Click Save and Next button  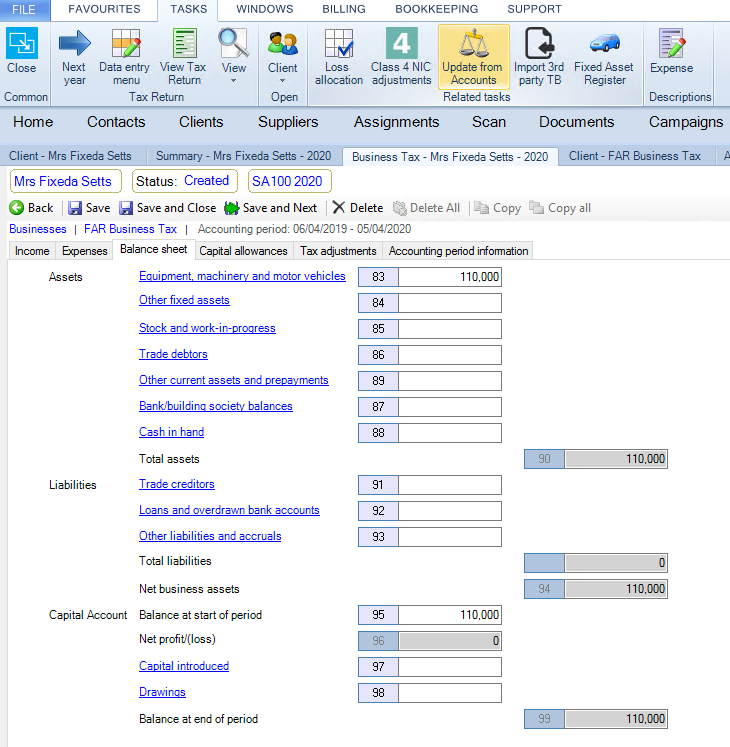pos(271,208)
